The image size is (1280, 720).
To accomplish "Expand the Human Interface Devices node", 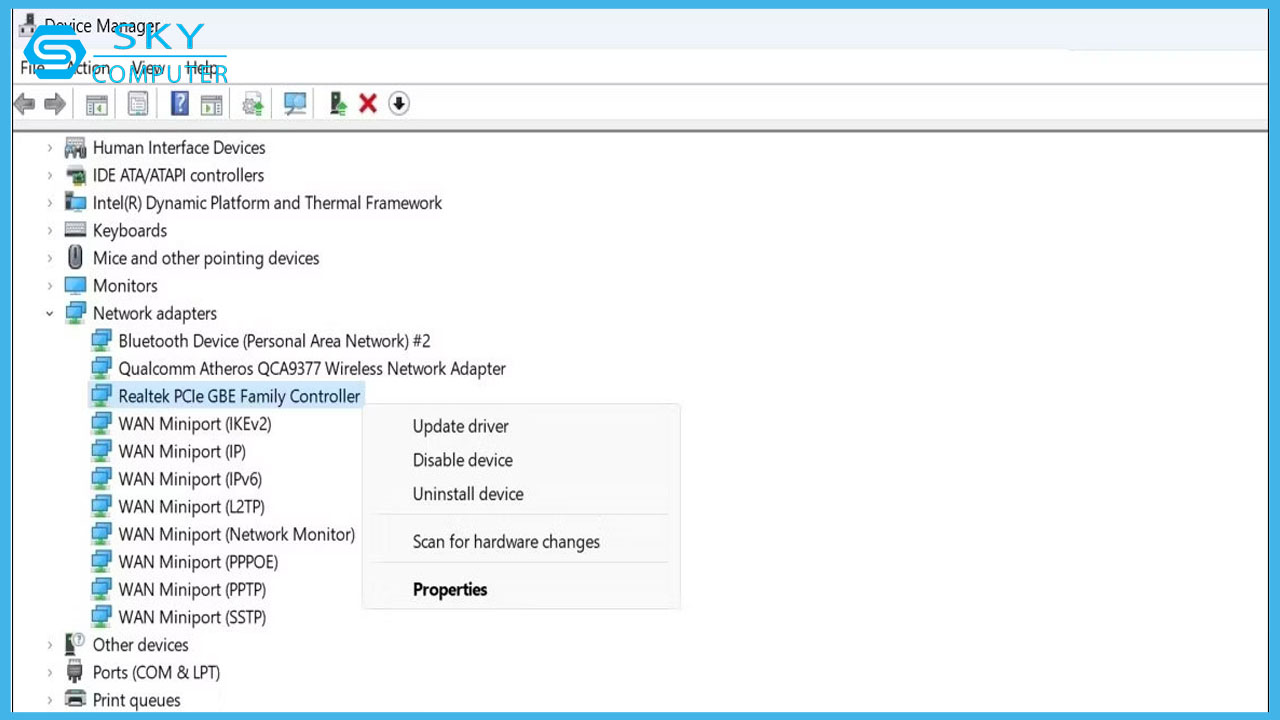I will pyautogui.click(x=50, y=148).
